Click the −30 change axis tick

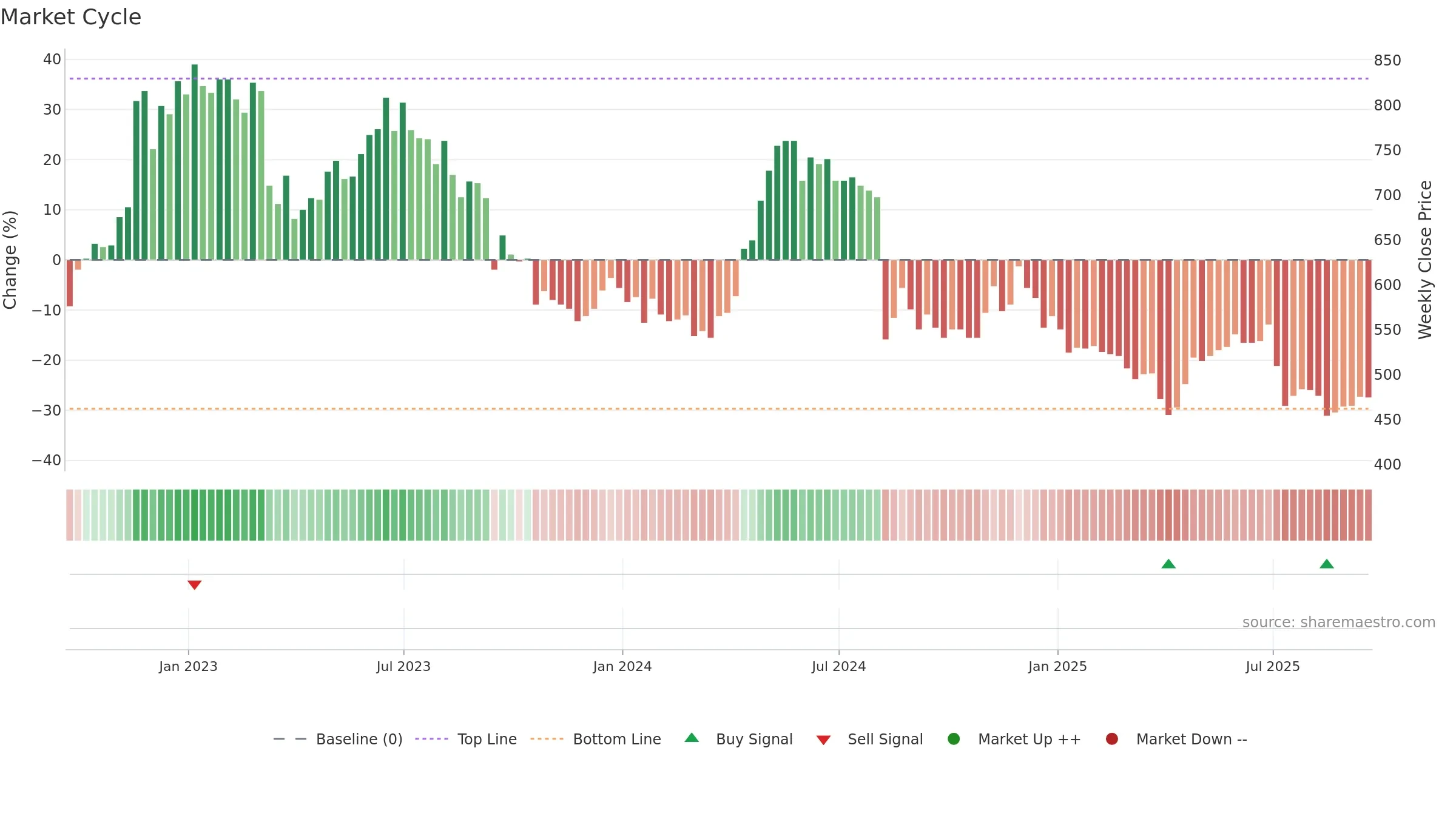click(47, 411)
